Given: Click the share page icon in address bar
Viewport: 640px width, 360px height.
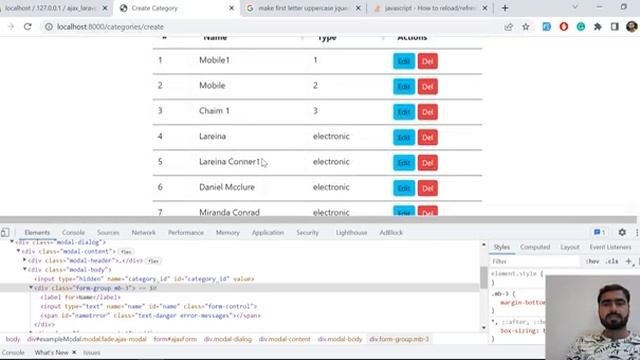Looking at the screenshot, I should coord(509,27).
